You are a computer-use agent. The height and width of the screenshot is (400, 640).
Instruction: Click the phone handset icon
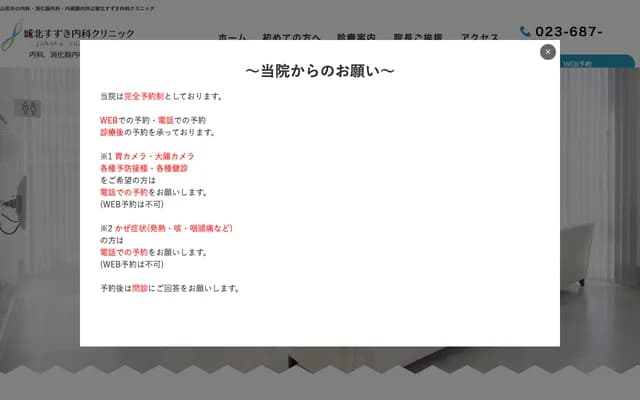(525, 31)
